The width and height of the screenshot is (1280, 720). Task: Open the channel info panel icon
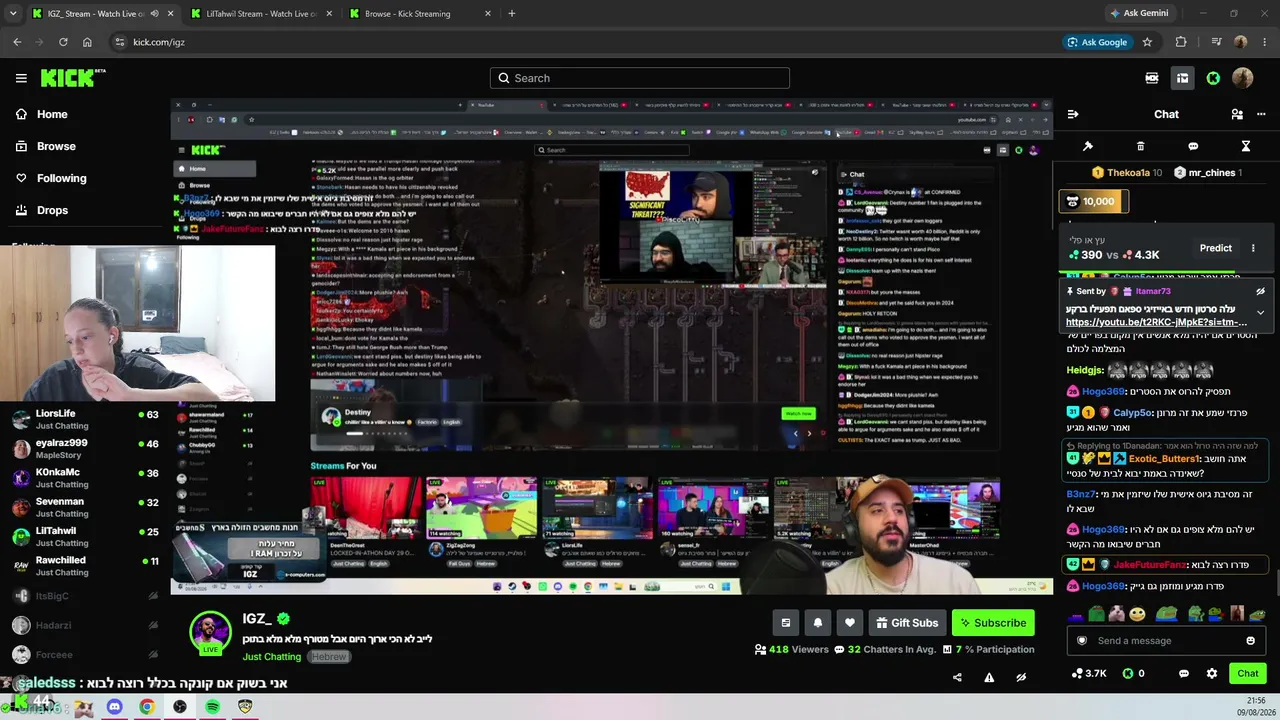786,623
